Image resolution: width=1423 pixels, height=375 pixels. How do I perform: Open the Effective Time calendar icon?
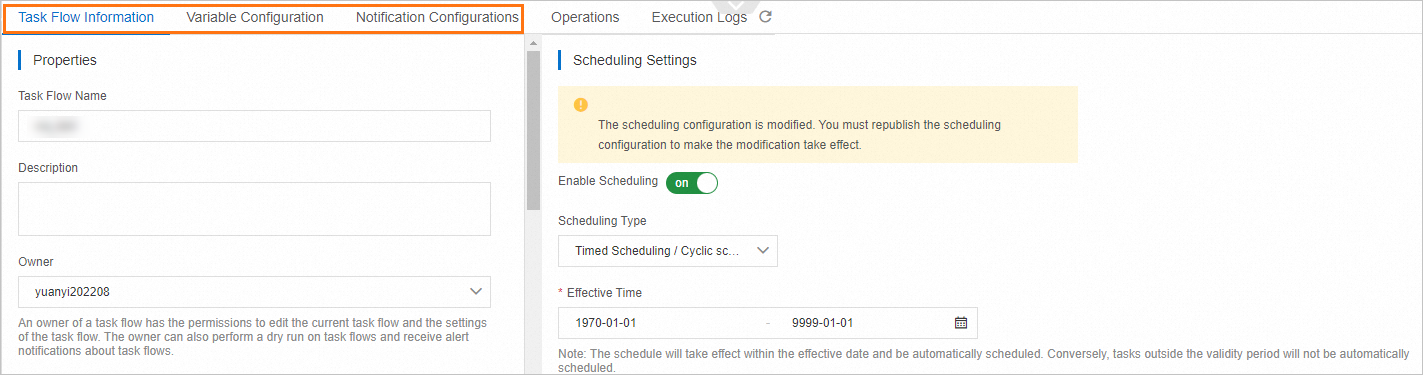click(961, 323)
